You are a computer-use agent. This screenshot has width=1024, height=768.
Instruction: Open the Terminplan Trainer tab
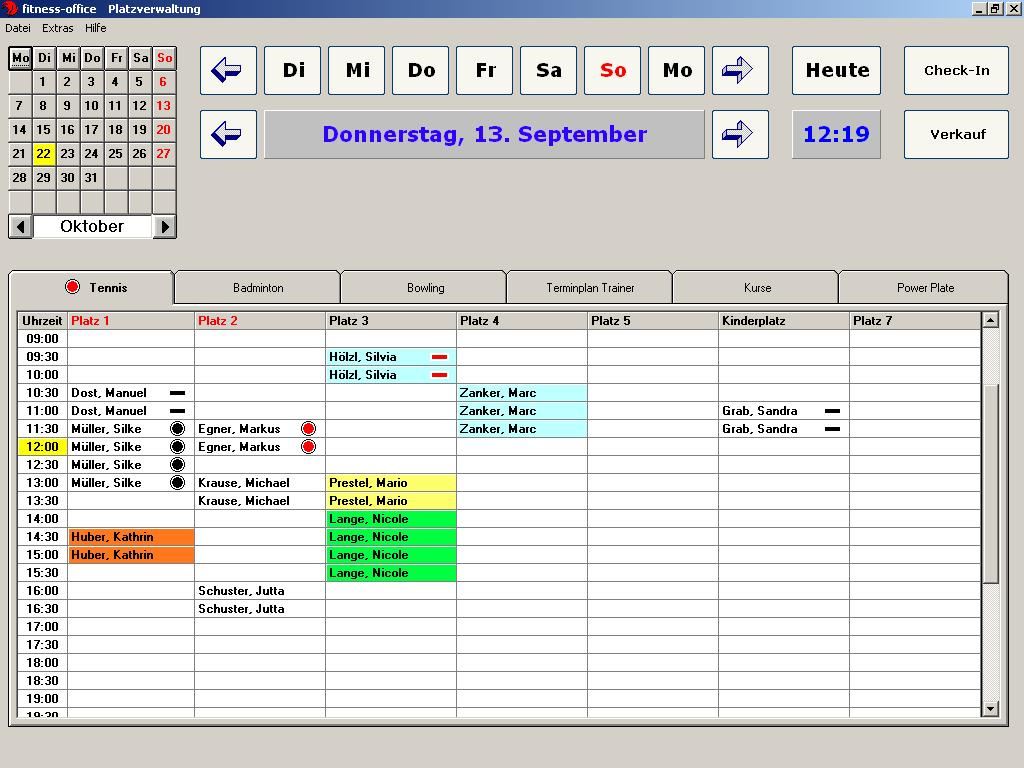coord(590,288)
